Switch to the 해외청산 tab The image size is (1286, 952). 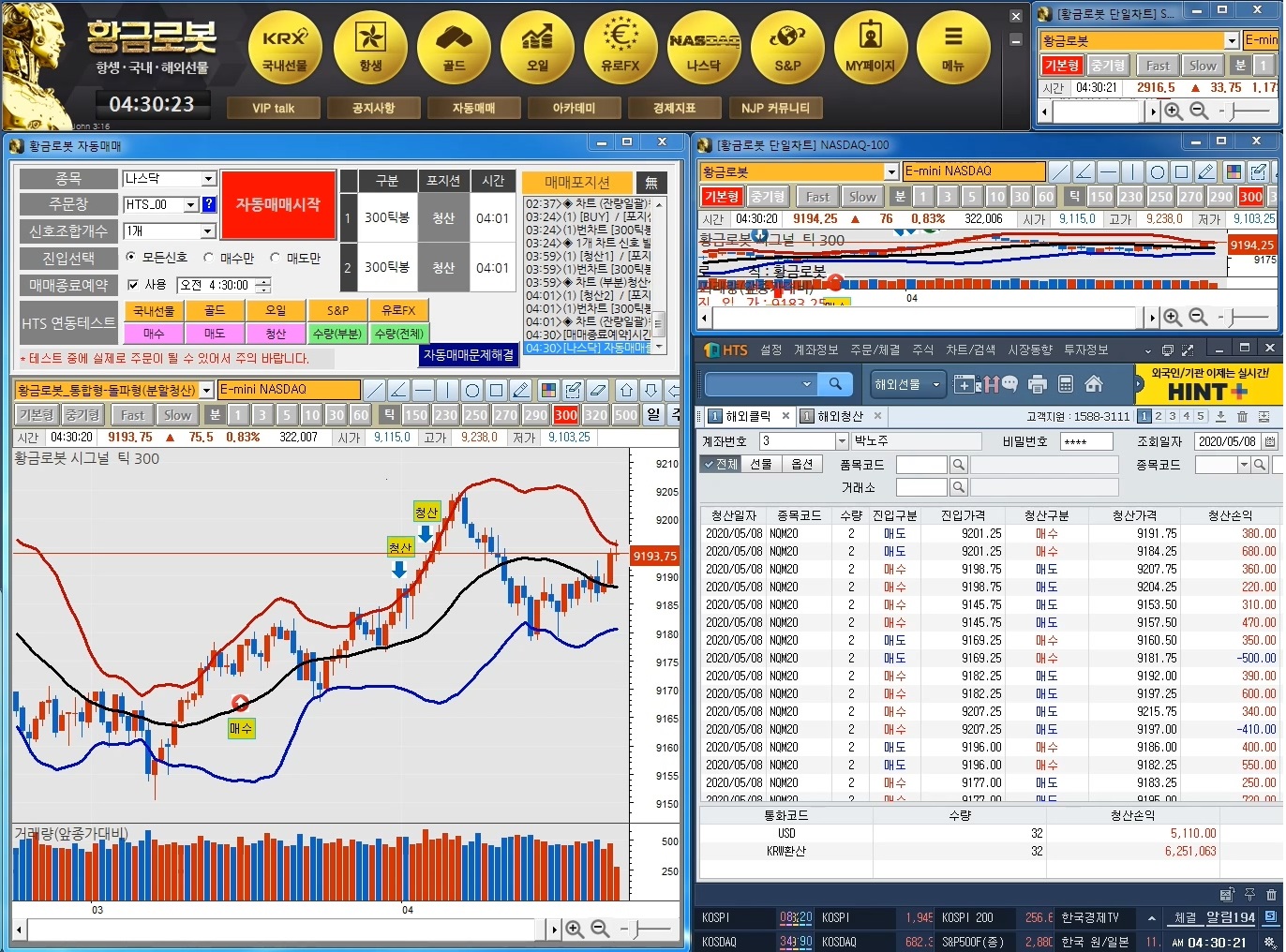(x=840, y=416)
